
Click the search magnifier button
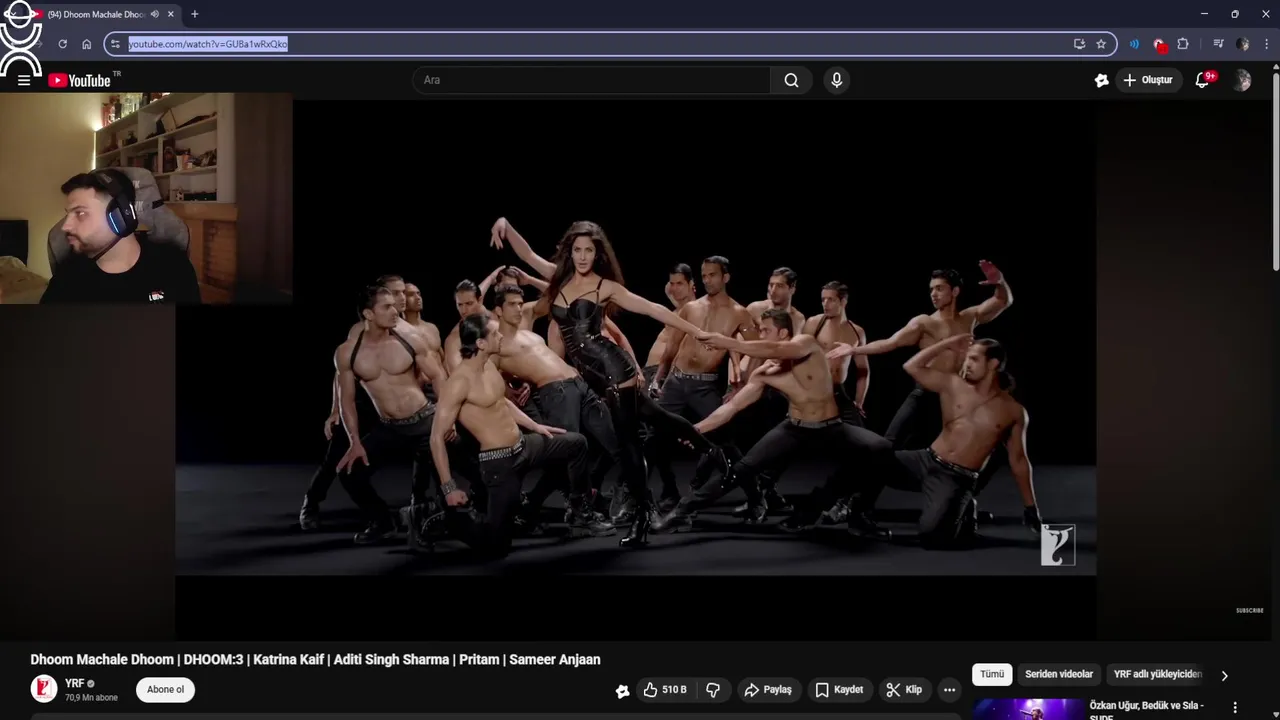tap(791, 80)
